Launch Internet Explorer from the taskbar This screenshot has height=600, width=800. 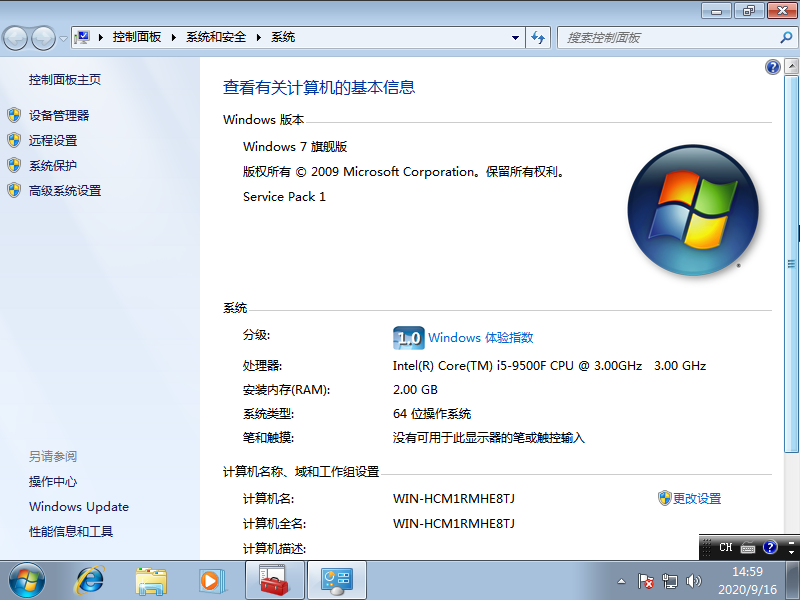pyautogui.click(x=90, y=580)
